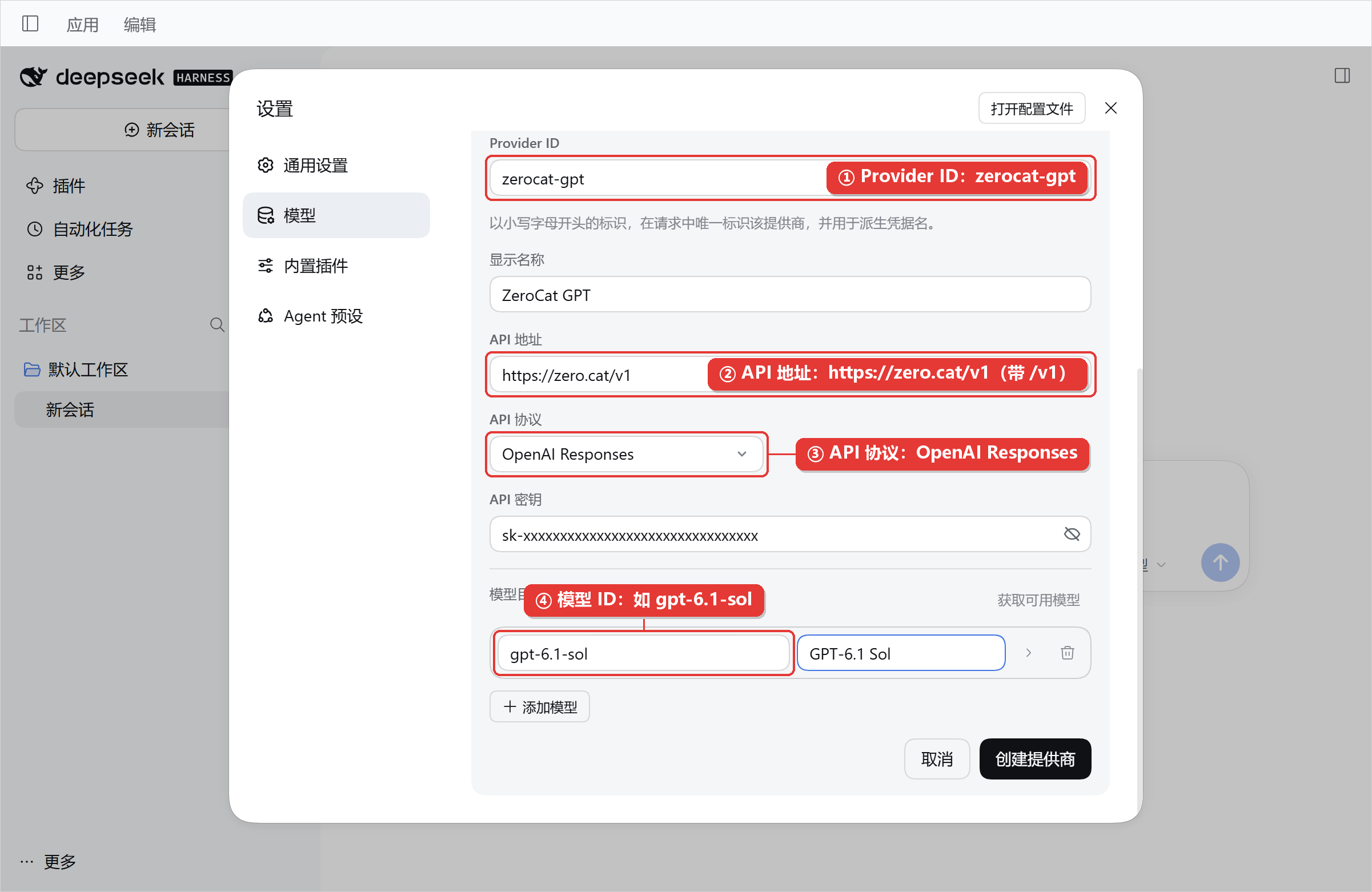Toggle the right side panel icon
1372x892 pixels.
(1342, 75)
